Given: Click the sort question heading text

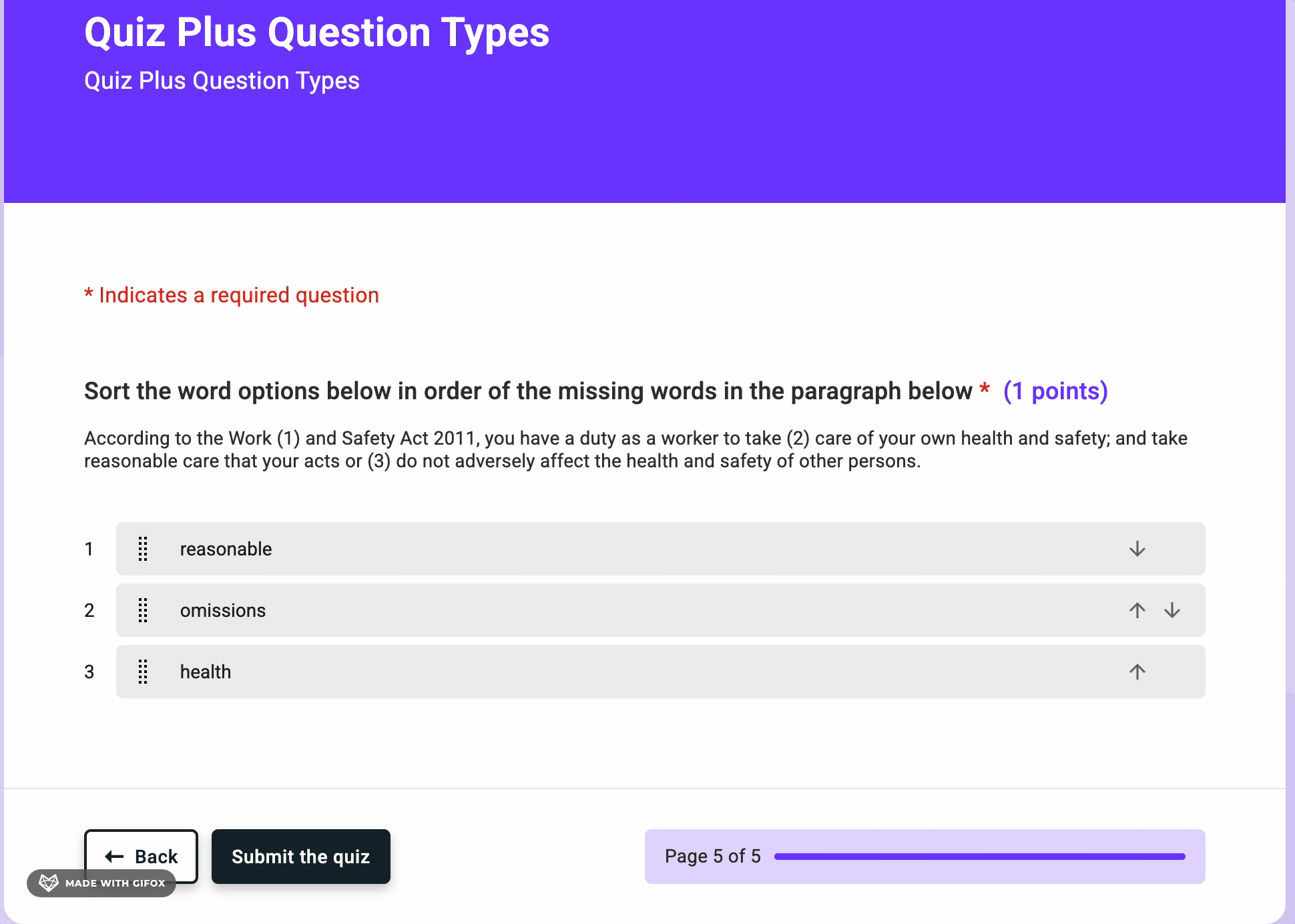Looking at the screenshot, I should 528,391.
